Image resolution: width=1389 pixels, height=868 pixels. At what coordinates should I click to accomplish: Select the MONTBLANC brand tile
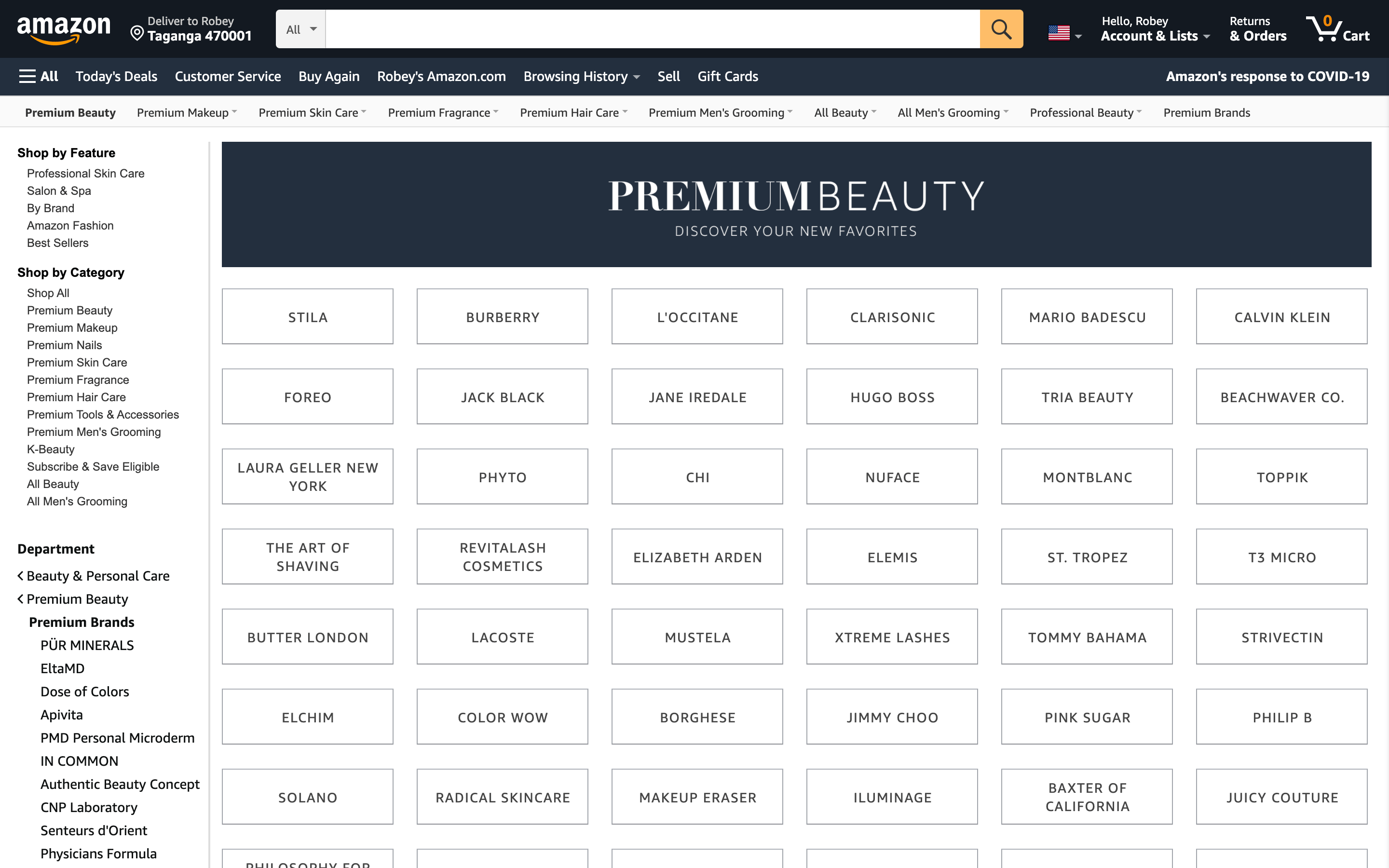(x=1087, y=476)
